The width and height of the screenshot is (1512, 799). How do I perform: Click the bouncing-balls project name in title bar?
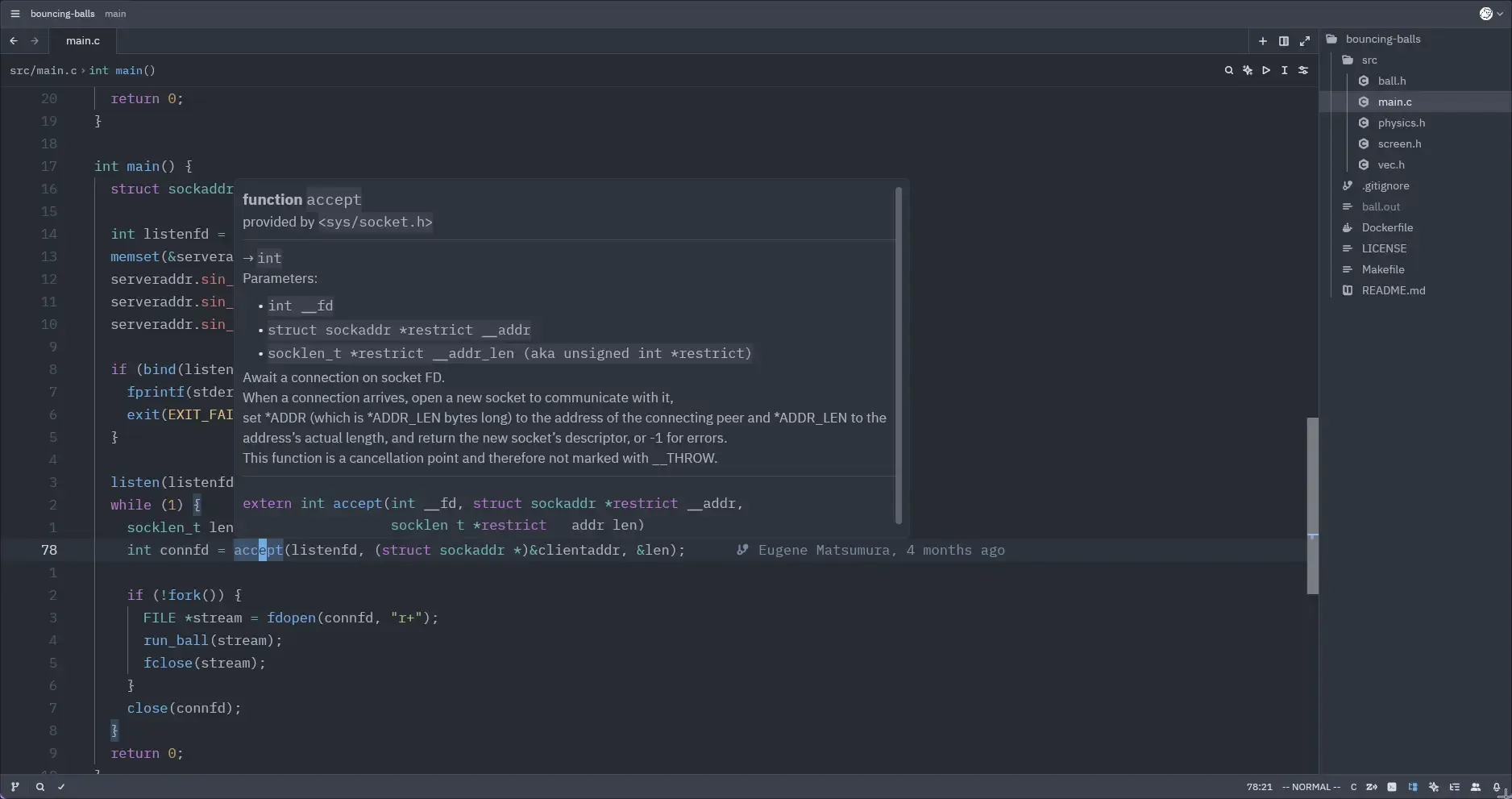[x=62, y=14]
